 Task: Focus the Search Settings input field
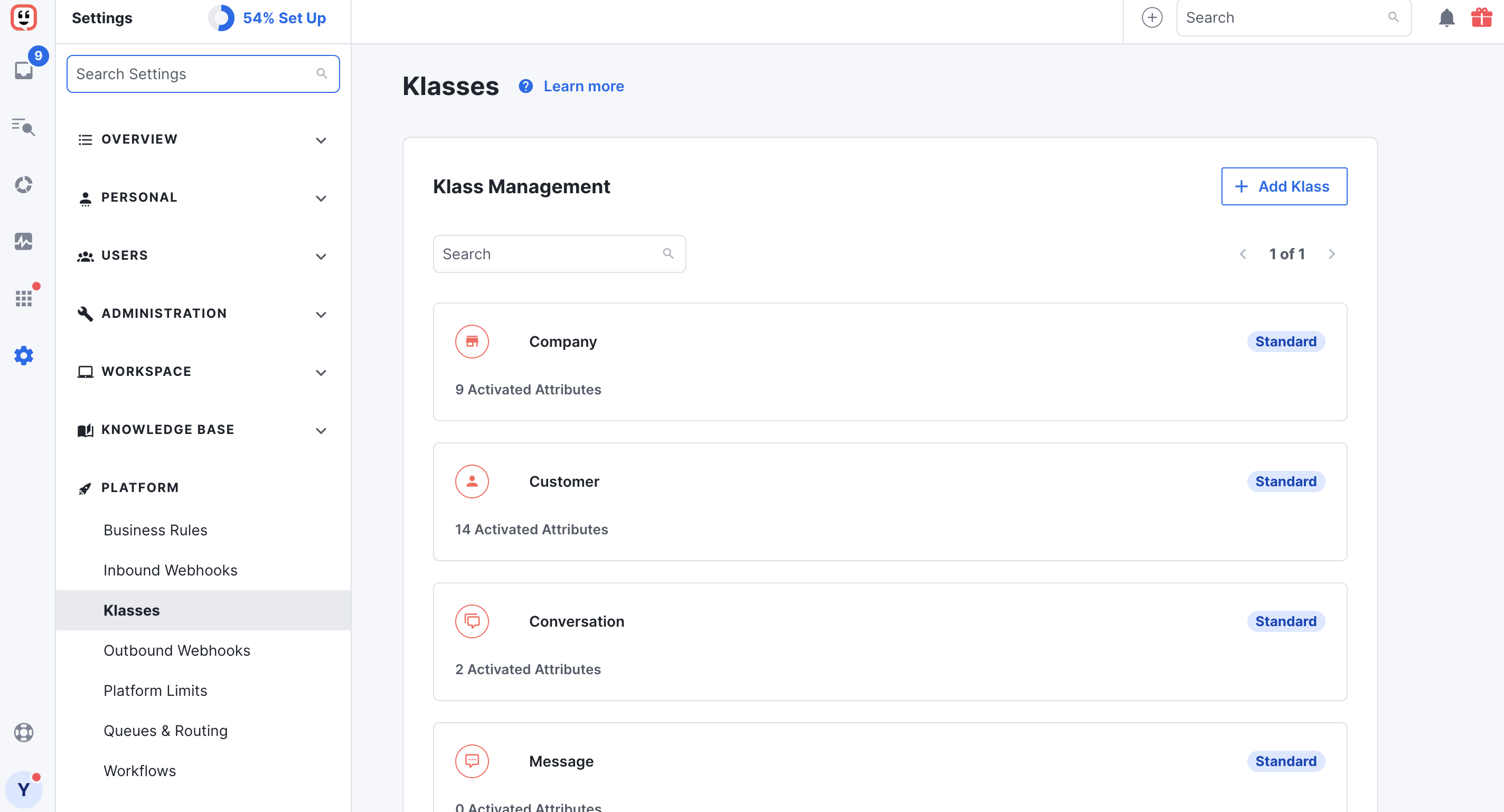pos(203,73)
